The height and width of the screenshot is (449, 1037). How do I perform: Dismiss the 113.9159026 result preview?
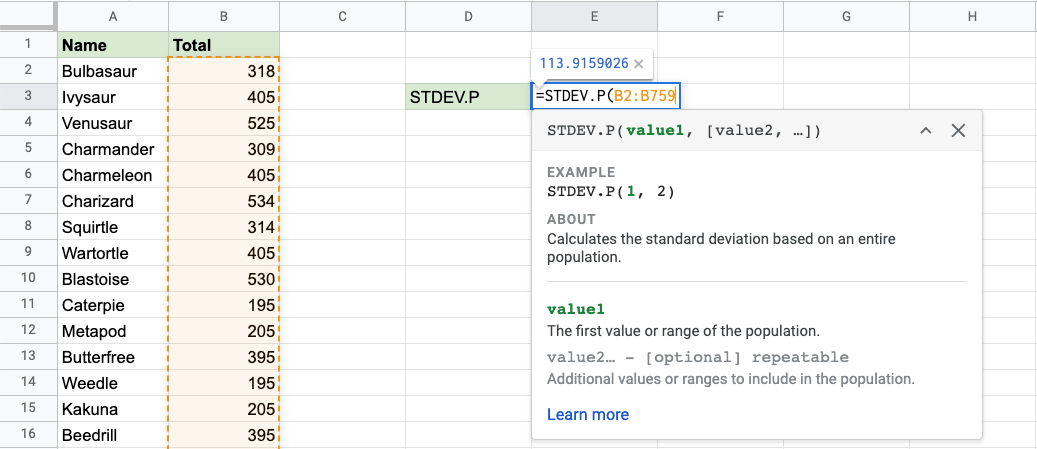pos(638,63)
